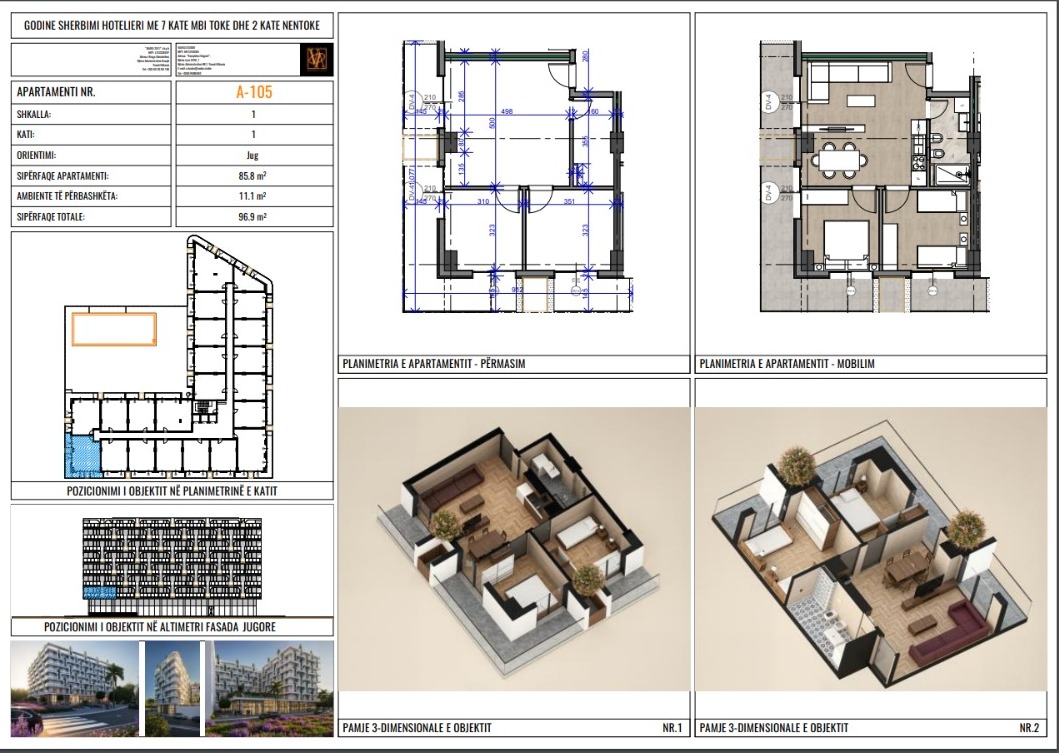This screenshot has height=753, width=1059.
Task: Select the apartment number A-105 cell
Action: 253,92
